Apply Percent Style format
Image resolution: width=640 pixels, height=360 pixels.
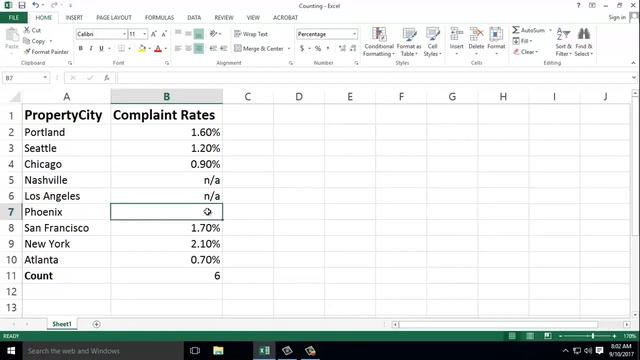[318, 49]
